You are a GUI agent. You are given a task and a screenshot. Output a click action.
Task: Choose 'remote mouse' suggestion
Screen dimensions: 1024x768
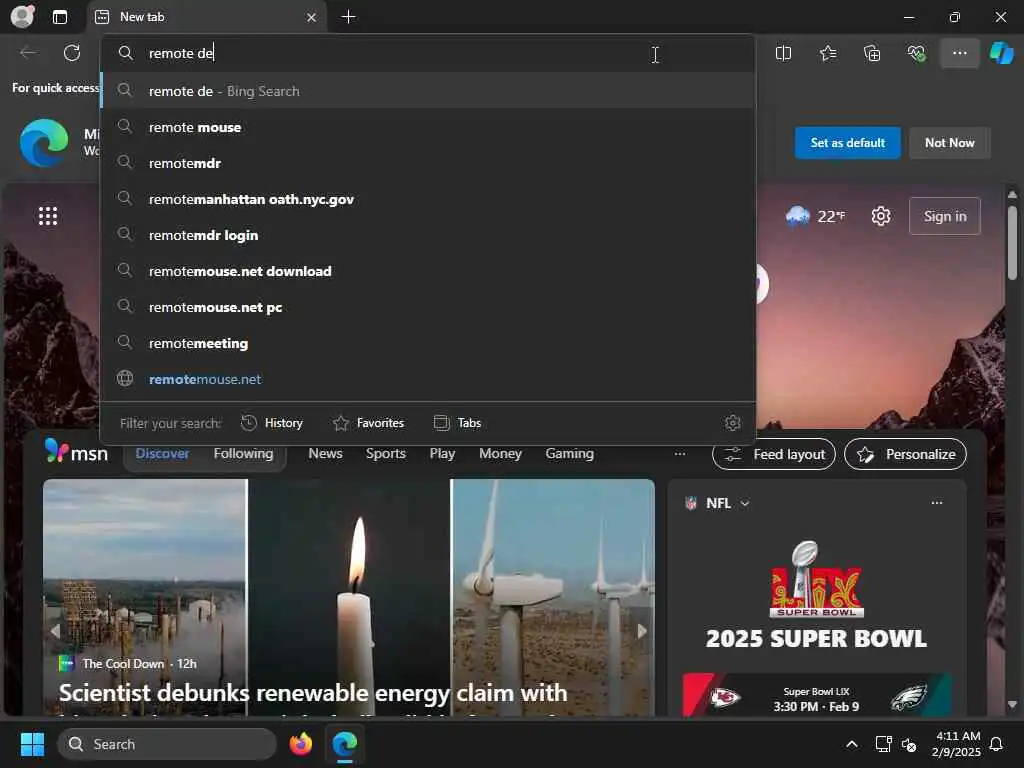coord(428,127)
